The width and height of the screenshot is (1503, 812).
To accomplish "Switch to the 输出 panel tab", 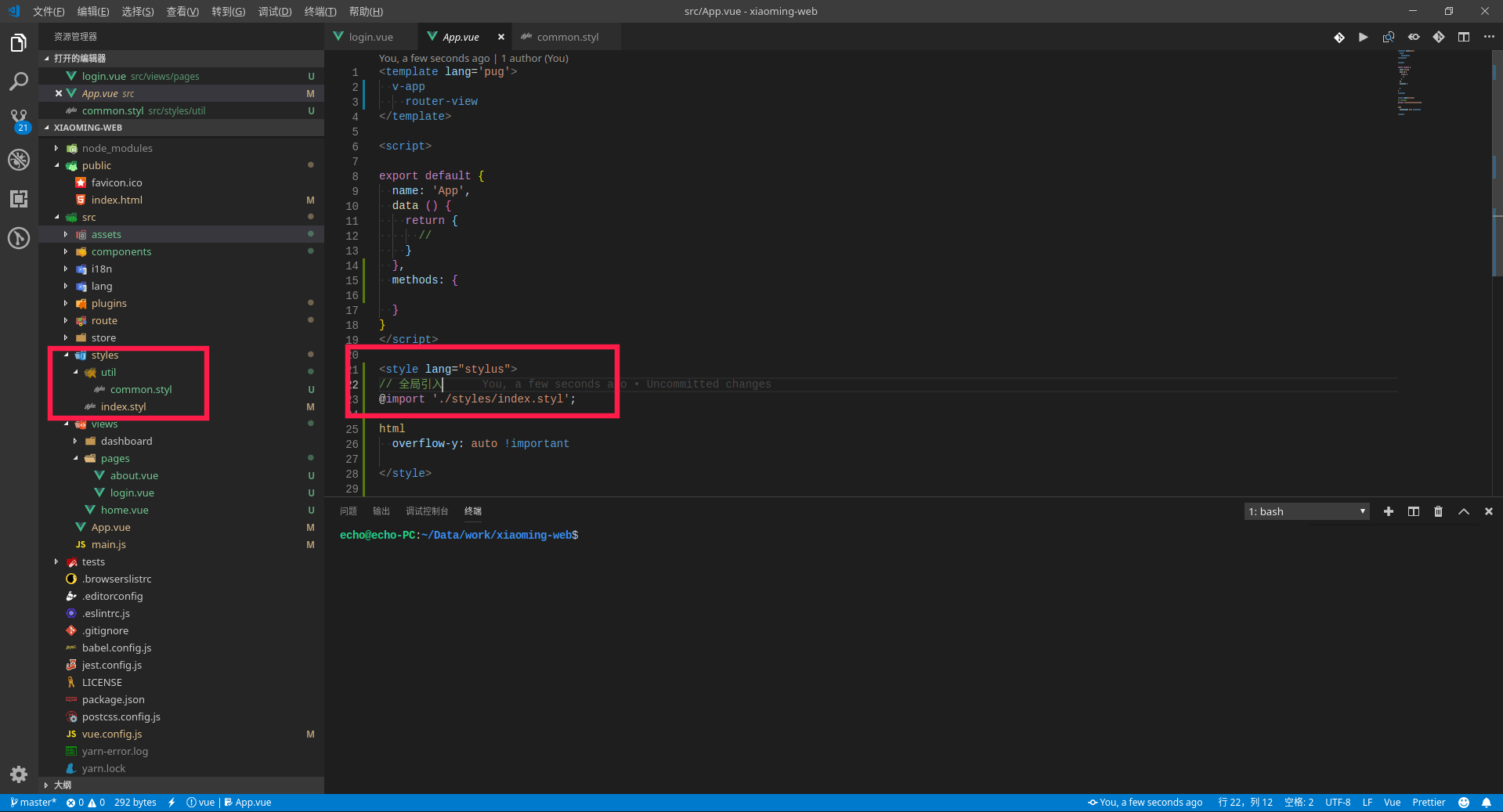I will click(x=381, y=511).
